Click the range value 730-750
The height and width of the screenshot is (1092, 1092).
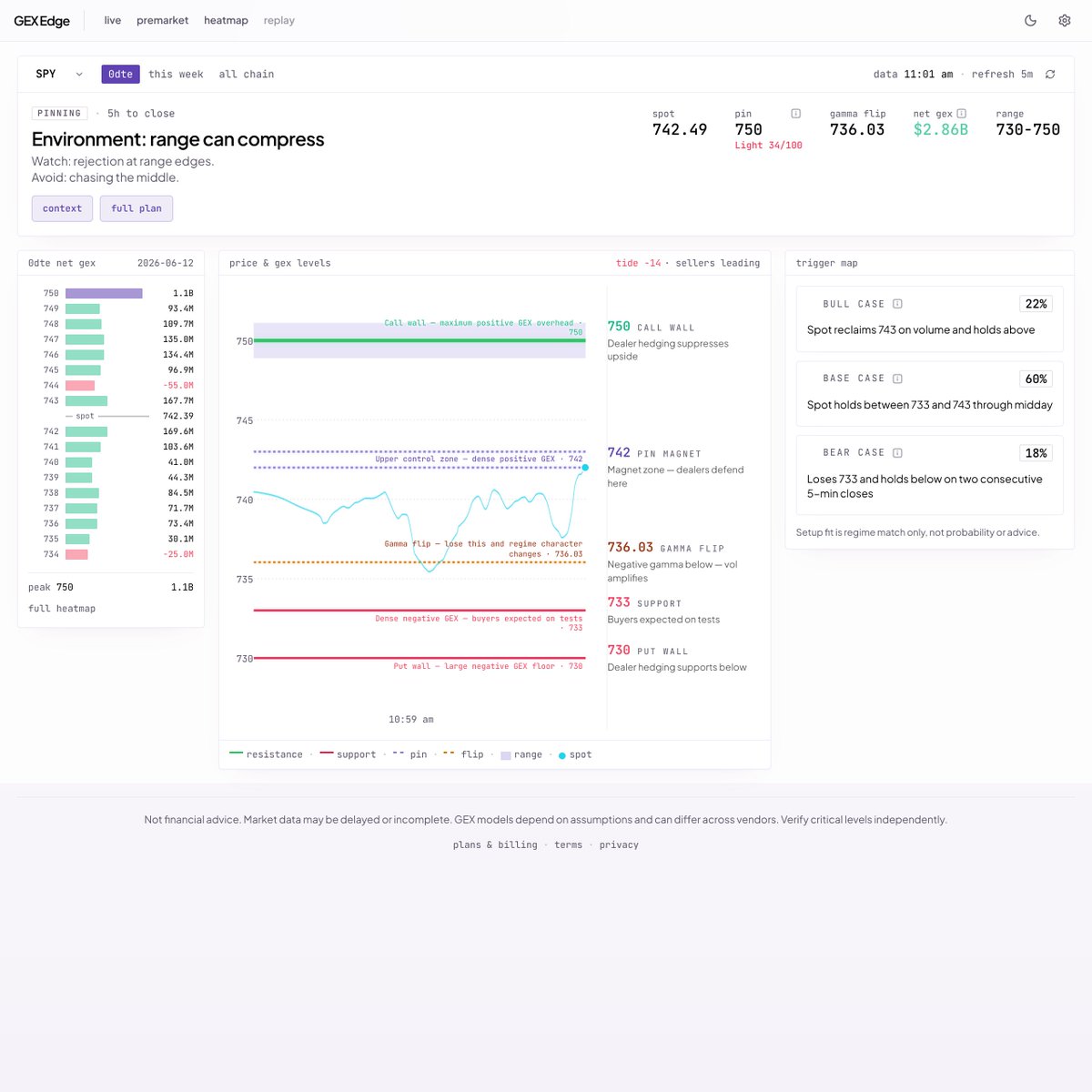[1028, 129]
